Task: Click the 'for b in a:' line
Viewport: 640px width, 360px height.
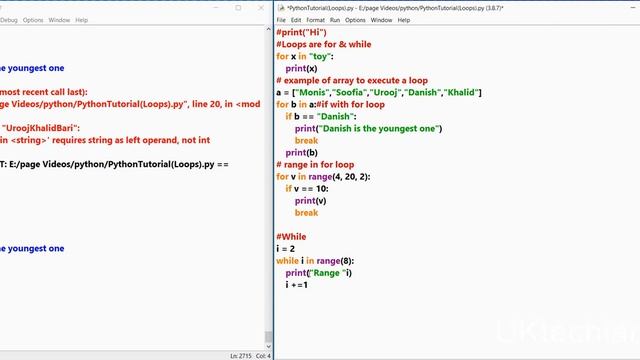Action: point(330,104)
